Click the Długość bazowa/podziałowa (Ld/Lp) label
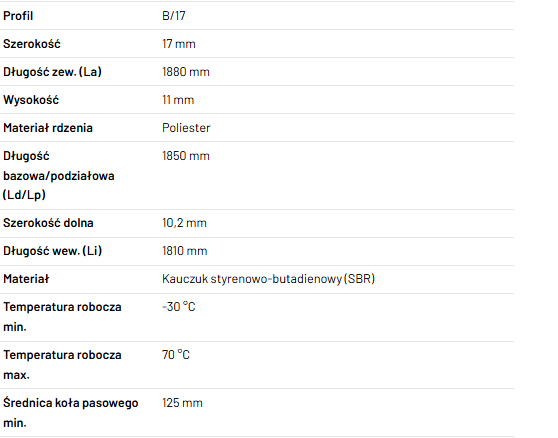 (59, 175)
